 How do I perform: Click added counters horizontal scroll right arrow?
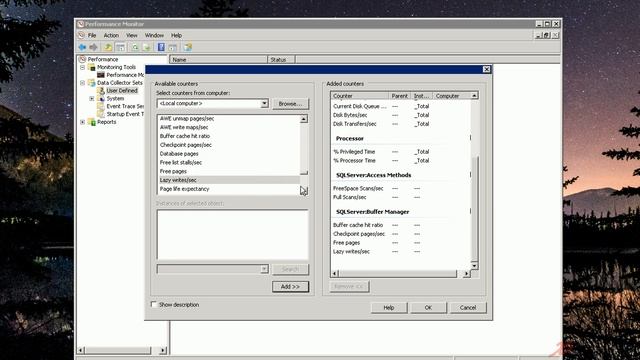[466, 274]
